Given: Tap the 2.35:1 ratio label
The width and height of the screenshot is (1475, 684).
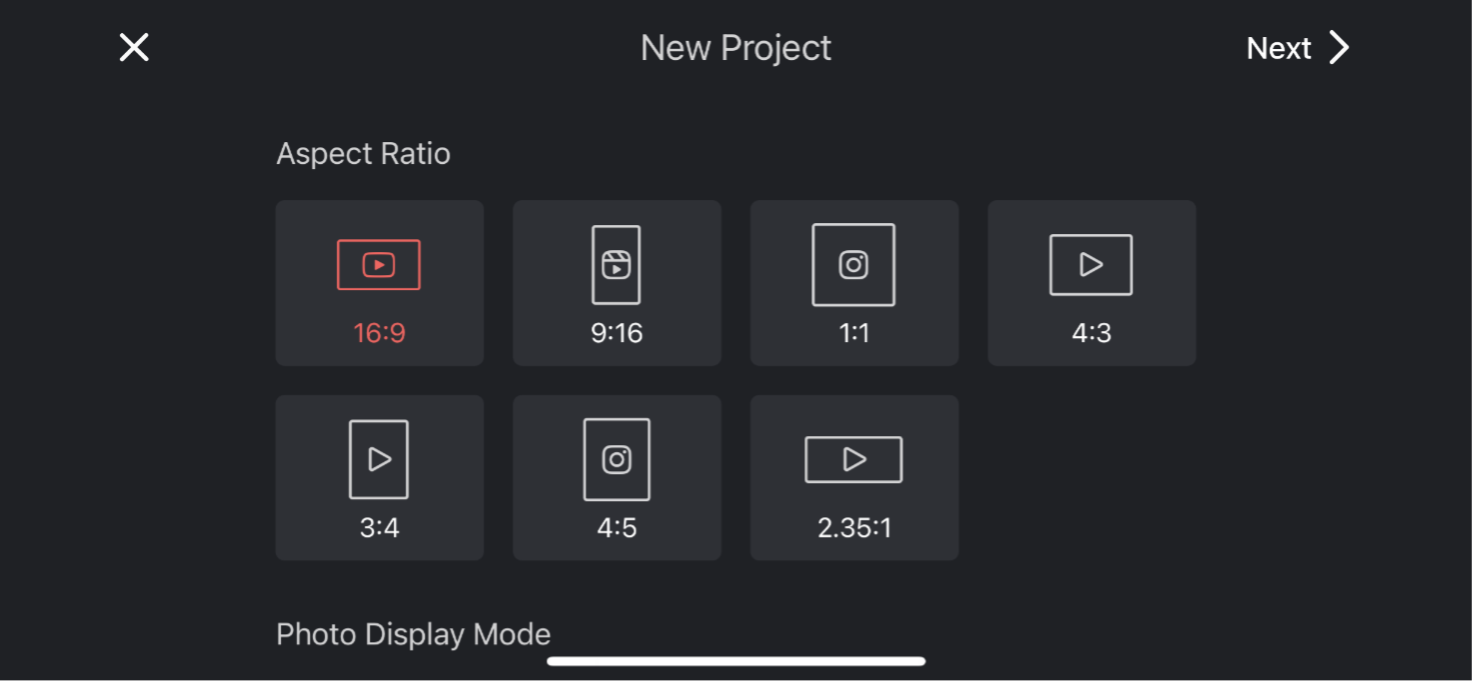Looking at the screenshot, I should tap(854, 527).
